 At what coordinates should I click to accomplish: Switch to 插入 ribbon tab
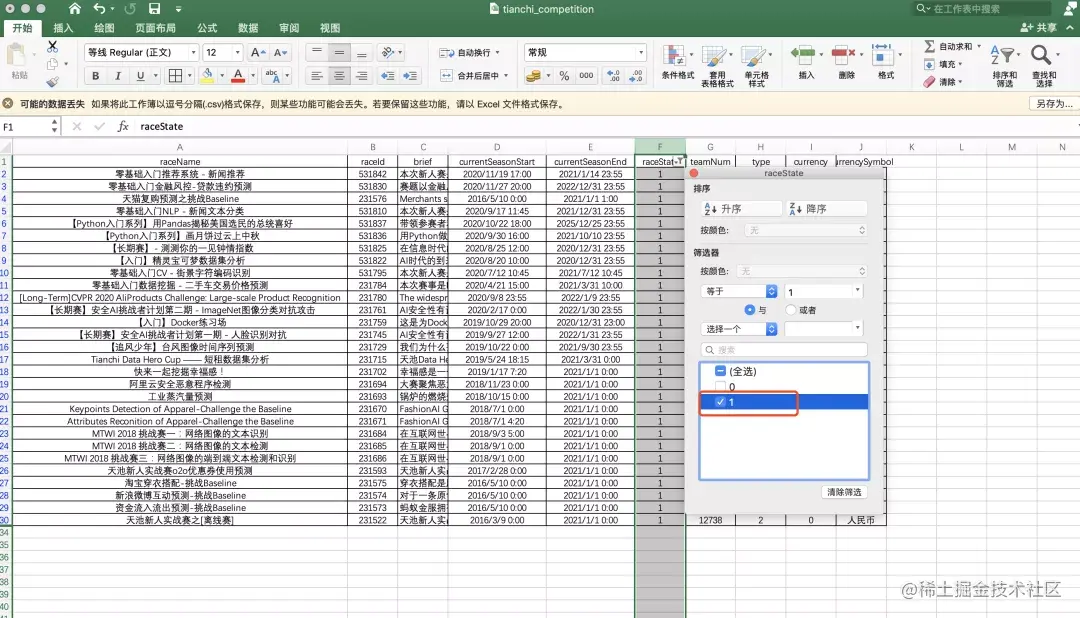tap(63, 28)
